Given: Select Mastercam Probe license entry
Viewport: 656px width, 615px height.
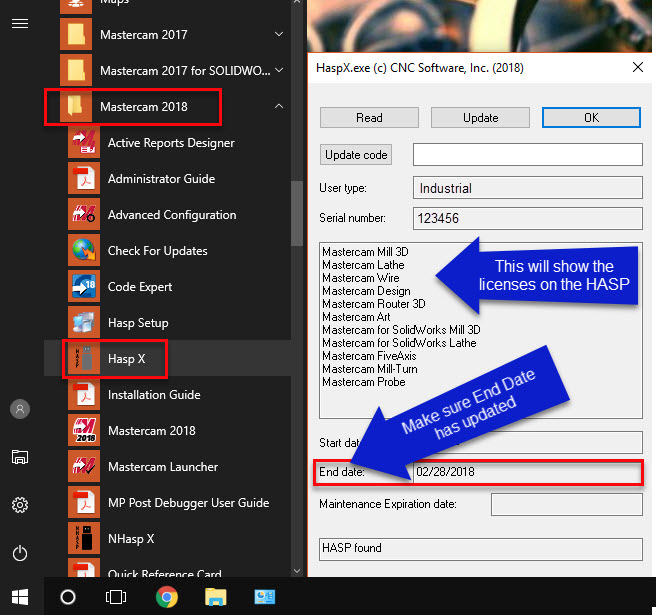Looking at the screenshot, I should point(364,382).
